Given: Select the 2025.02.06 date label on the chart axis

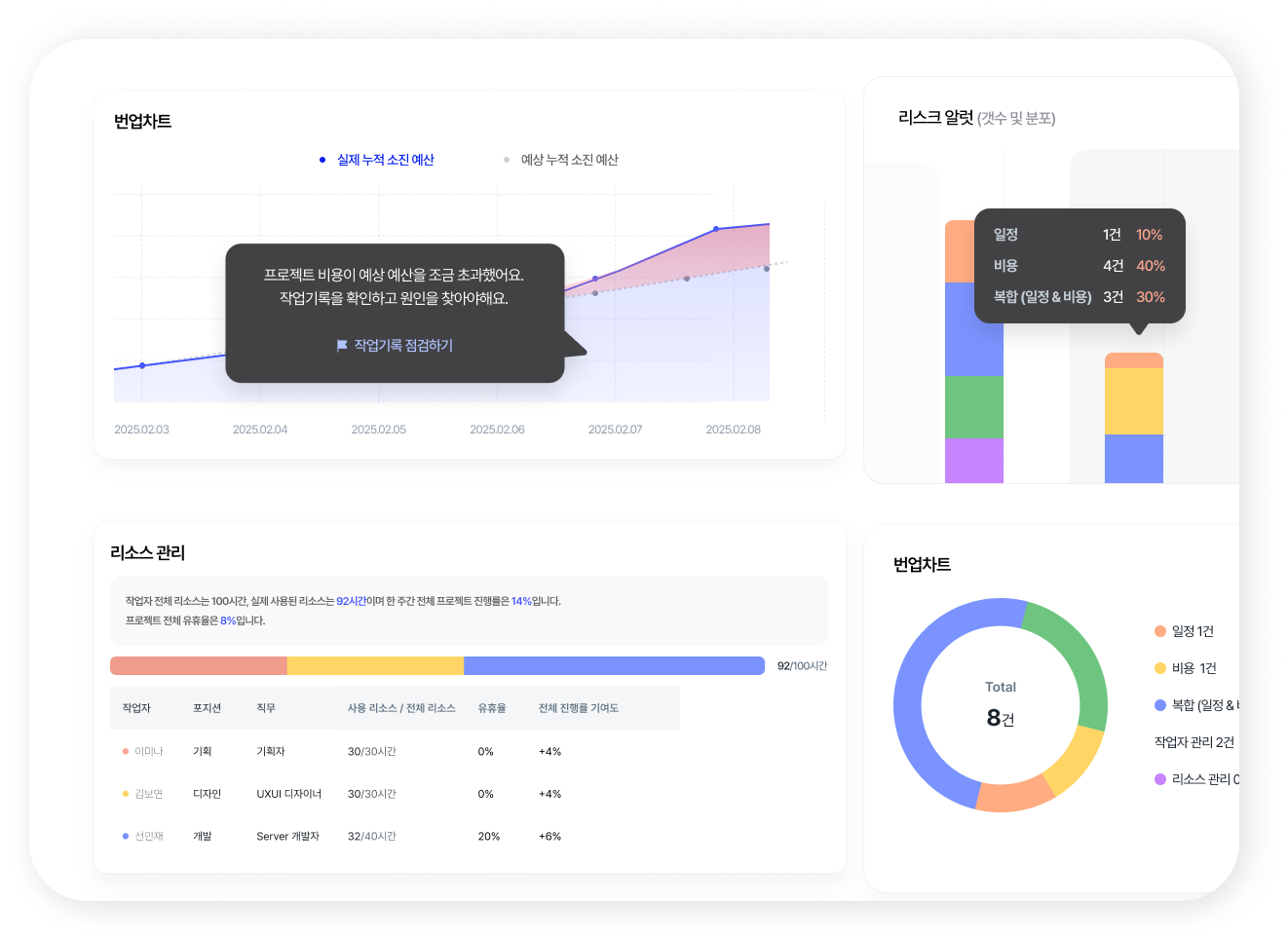Looking at the screenshot, I should [x=497, y=430].
